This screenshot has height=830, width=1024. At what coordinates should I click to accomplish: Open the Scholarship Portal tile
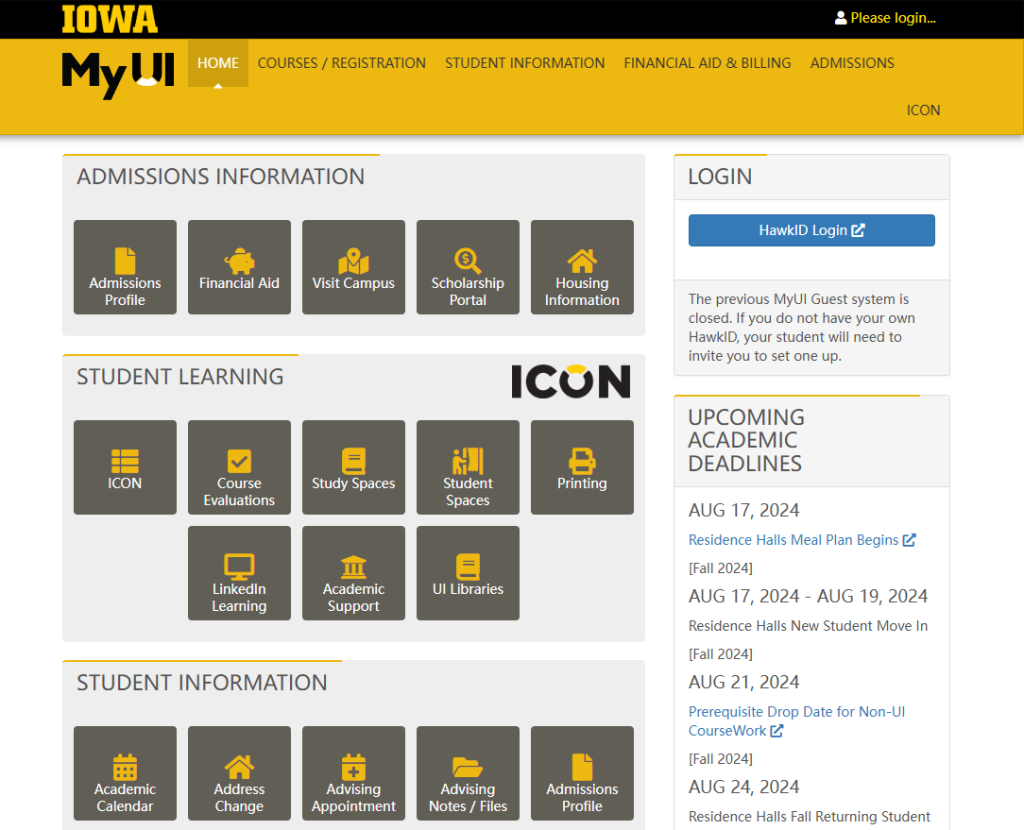point(468,267)
